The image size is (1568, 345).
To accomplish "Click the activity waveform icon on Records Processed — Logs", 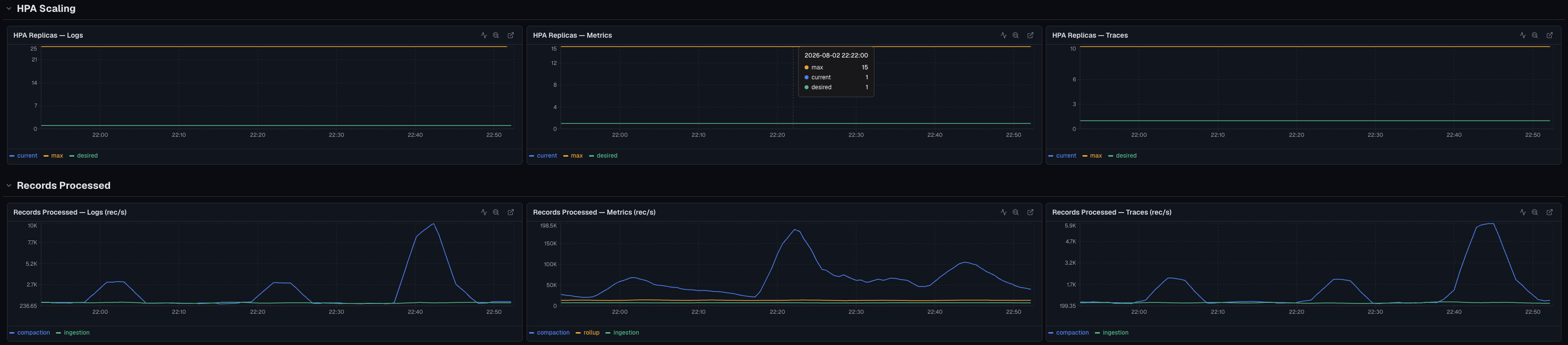I will point(484,212).
